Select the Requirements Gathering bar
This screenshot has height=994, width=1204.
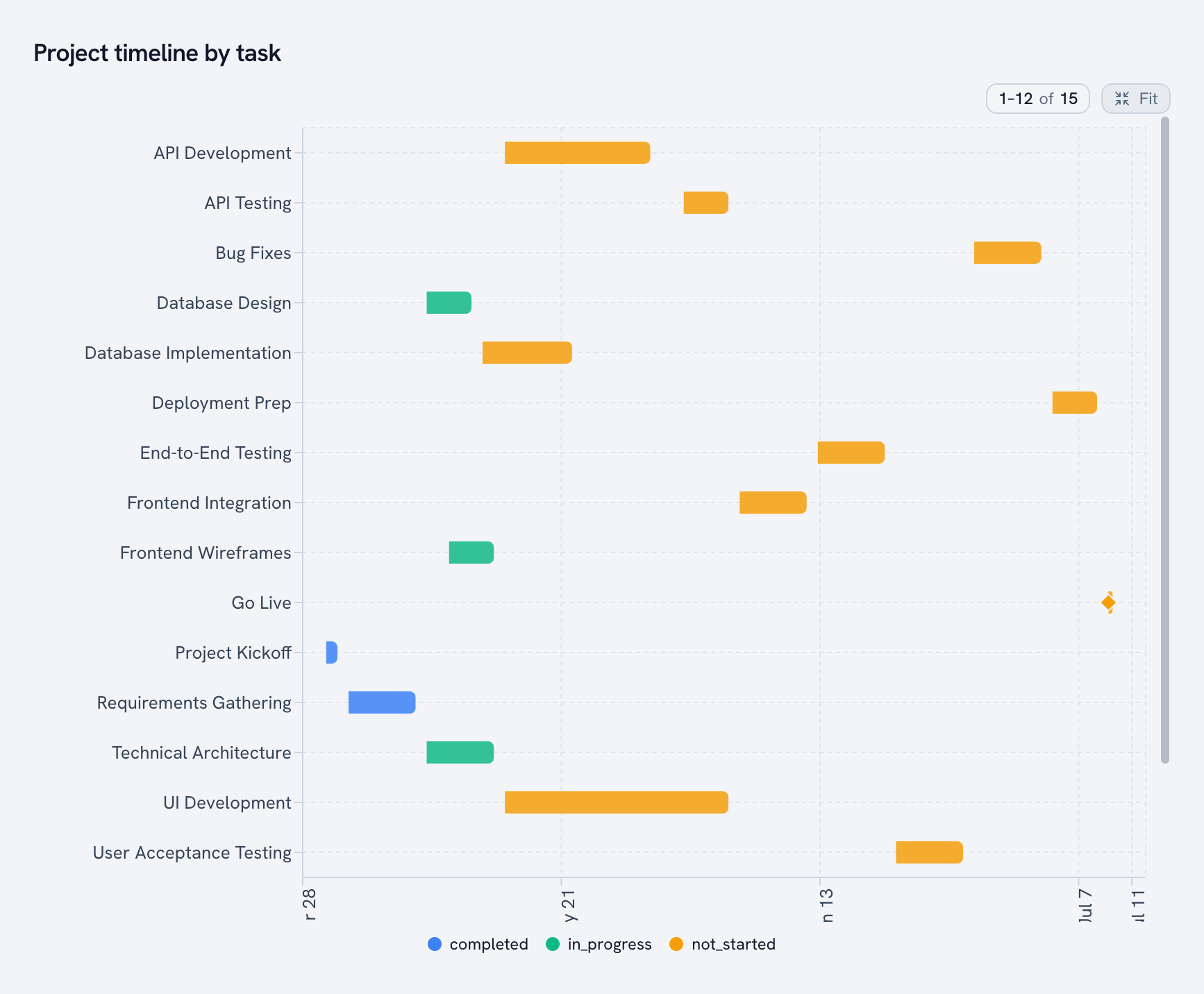pos(382,702)
